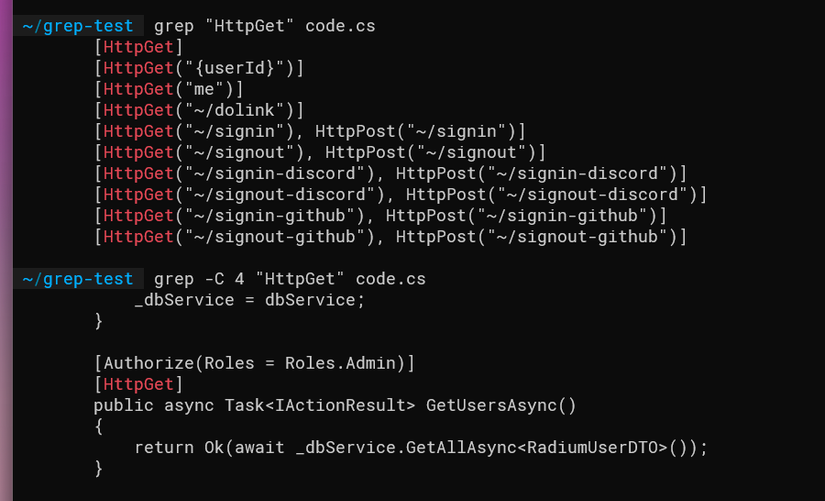Viewport: 825px width, 501px height.
Task: Click the grep -C 4 command text
Action: pos(290,279)
